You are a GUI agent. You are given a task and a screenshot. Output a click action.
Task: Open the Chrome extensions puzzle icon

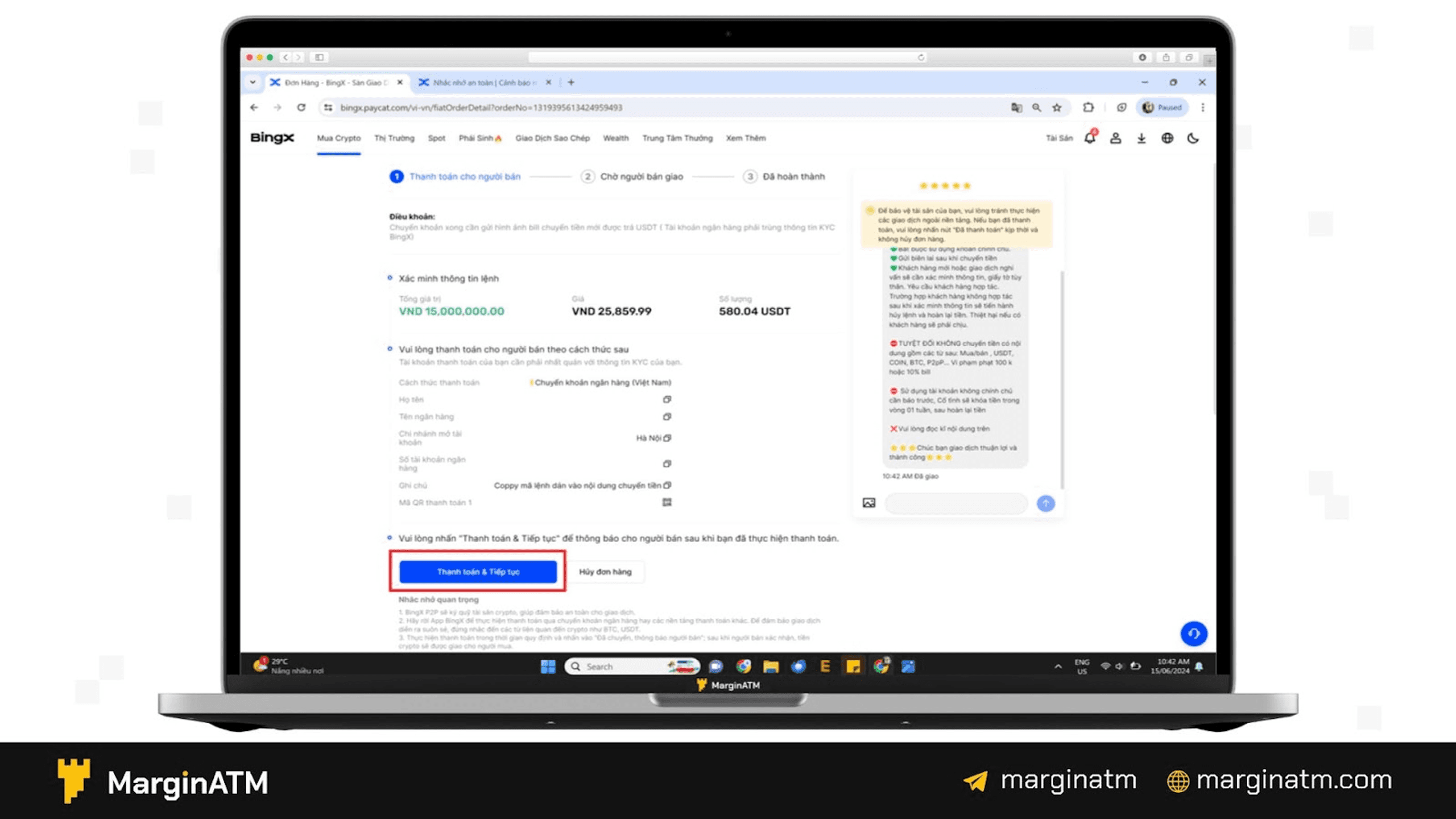(x=1088, y=107)
